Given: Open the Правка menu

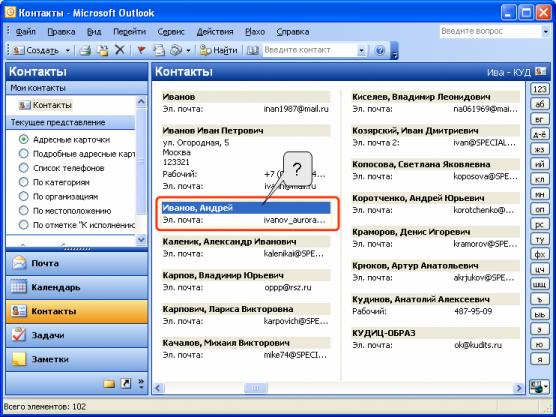Looking at the screenshot, I should (61, 32).
